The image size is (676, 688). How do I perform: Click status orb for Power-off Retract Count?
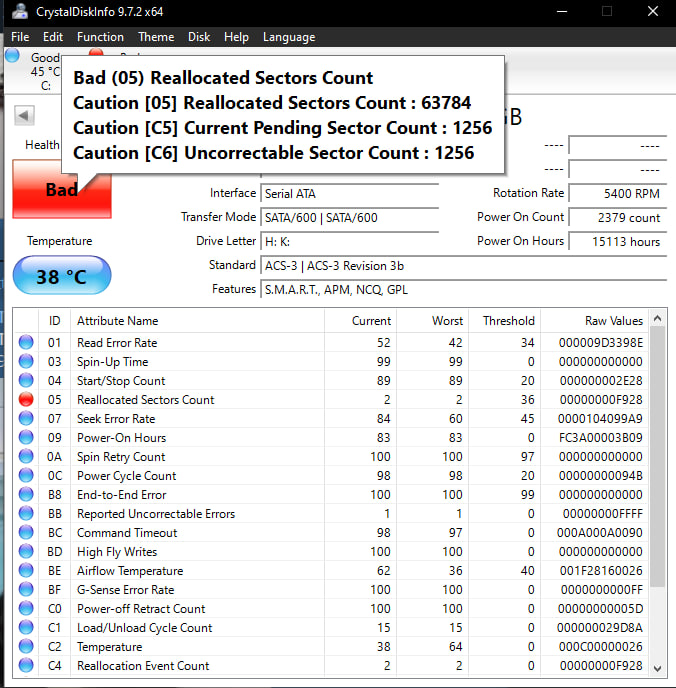point(26,609)
